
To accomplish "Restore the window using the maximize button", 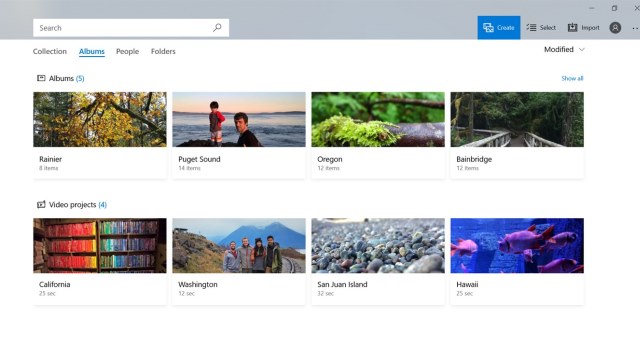I will (614, 8).
